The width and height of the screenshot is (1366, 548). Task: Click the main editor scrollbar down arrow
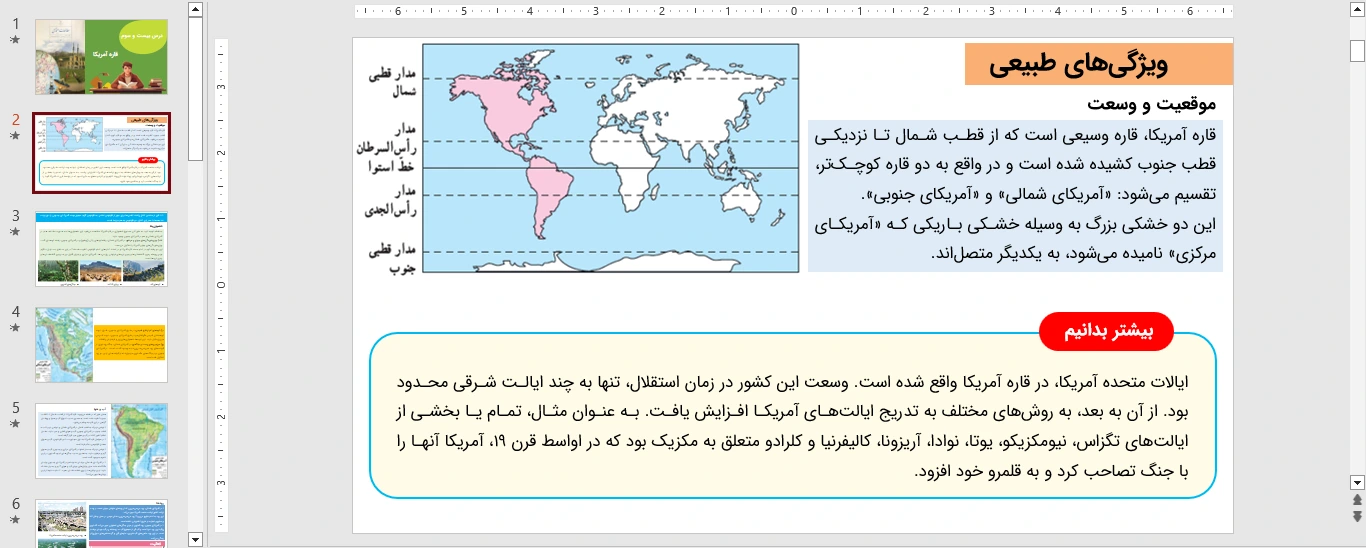[x=1357, y=482]
